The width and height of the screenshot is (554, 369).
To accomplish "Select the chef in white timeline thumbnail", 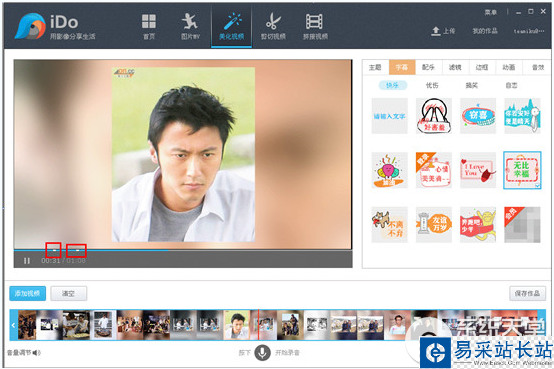I will click(103, 325).
